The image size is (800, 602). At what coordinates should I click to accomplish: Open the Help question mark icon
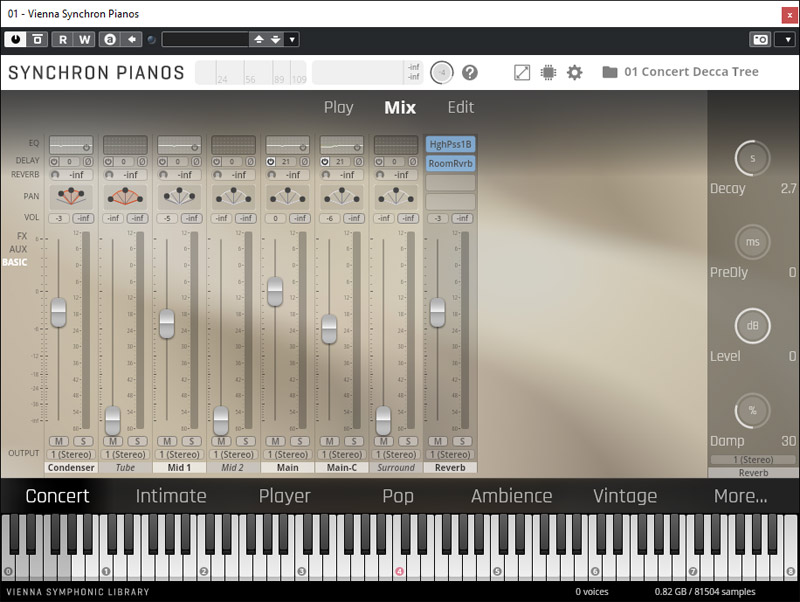tap(469, 72)
